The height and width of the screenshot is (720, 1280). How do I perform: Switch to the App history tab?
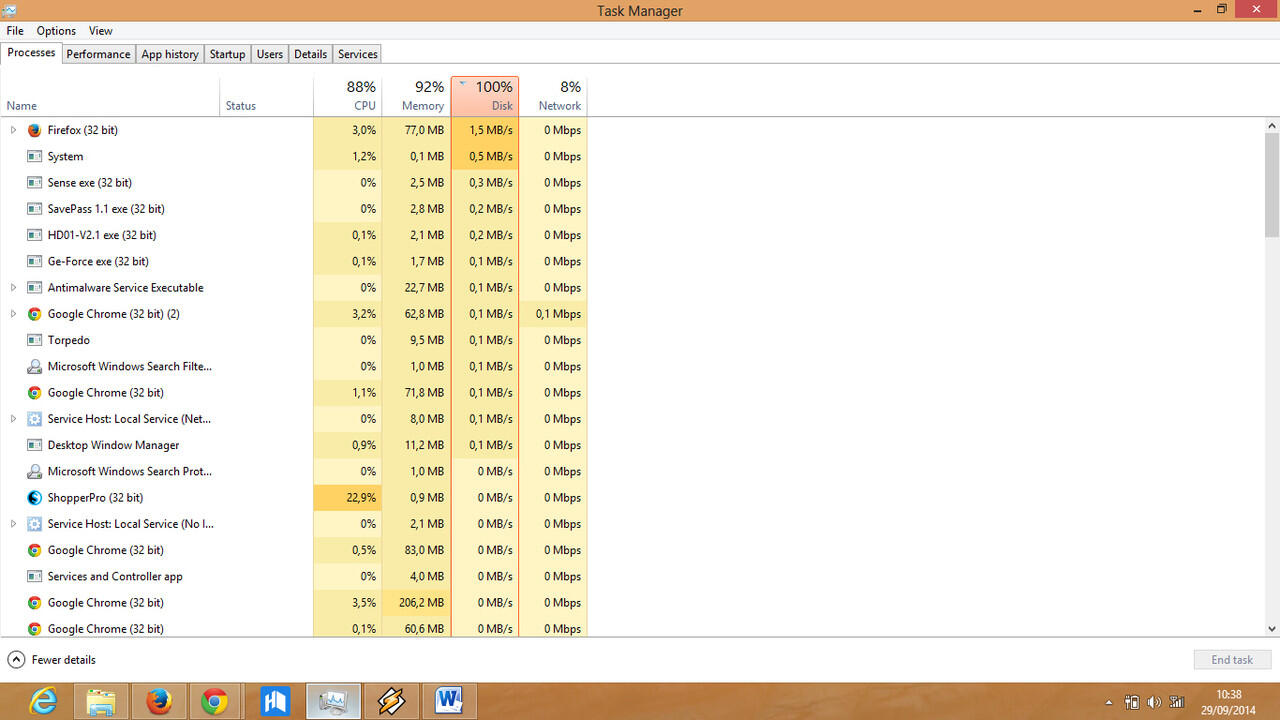tap(170, 54)
